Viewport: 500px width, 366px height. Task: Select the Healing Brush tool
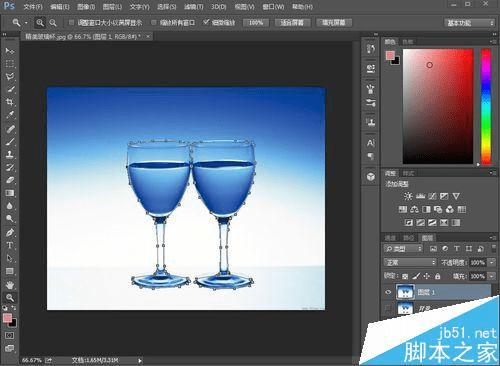[10, 129]
